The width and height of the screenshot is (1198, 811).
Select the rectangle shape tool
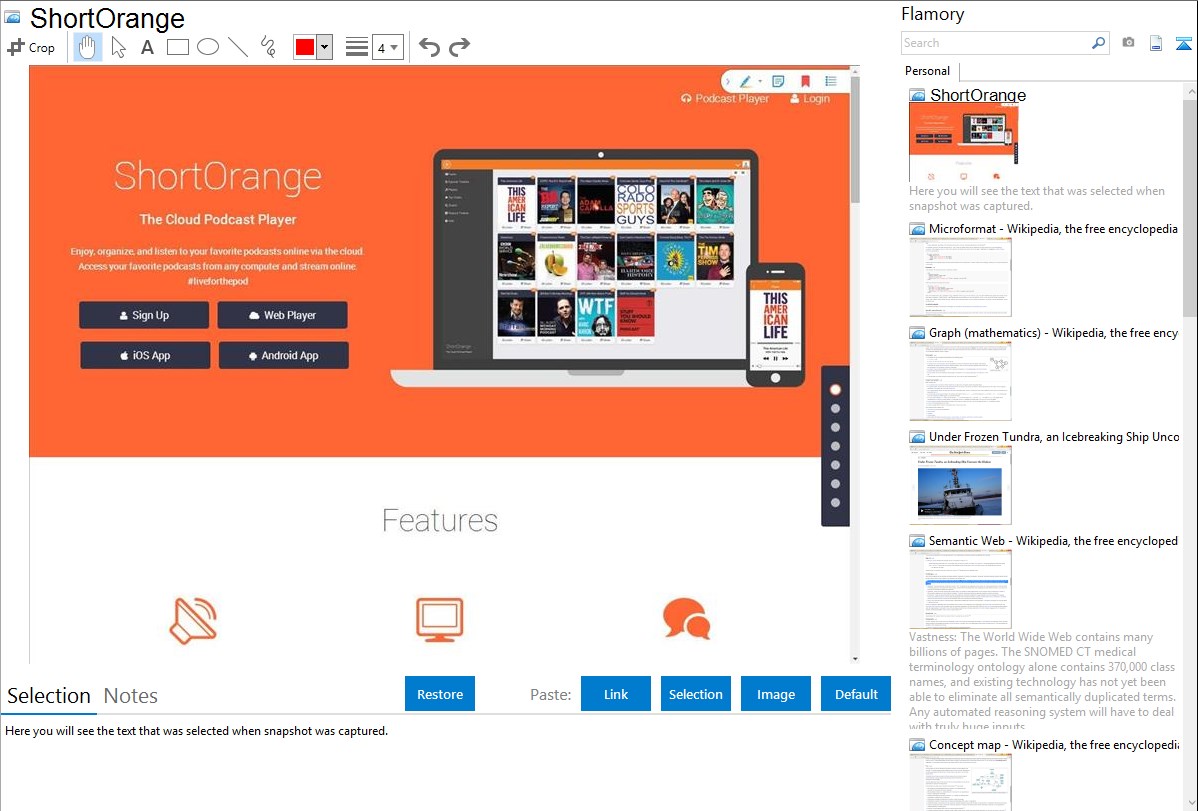tap(177, 47)
